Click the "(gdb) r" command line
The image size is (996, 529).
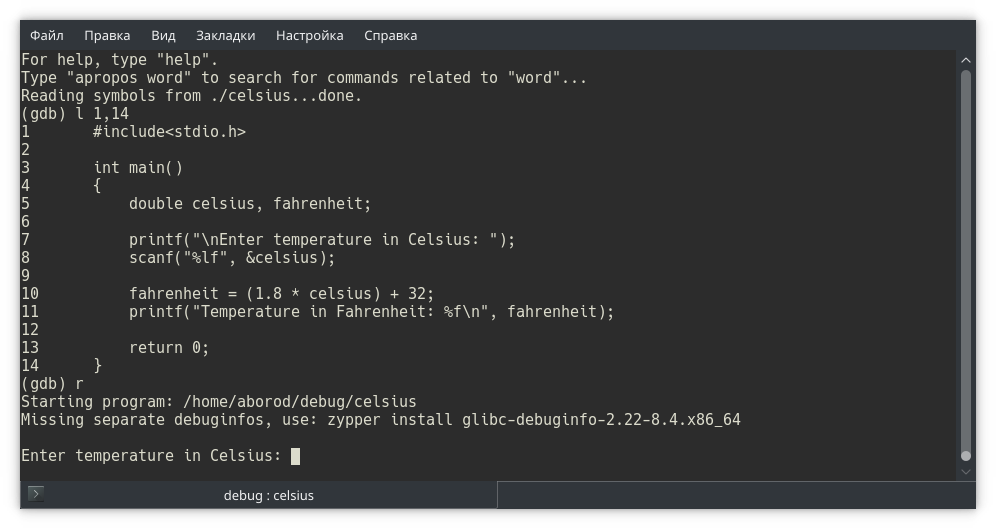pyautogui.click(x=52, y=384)
